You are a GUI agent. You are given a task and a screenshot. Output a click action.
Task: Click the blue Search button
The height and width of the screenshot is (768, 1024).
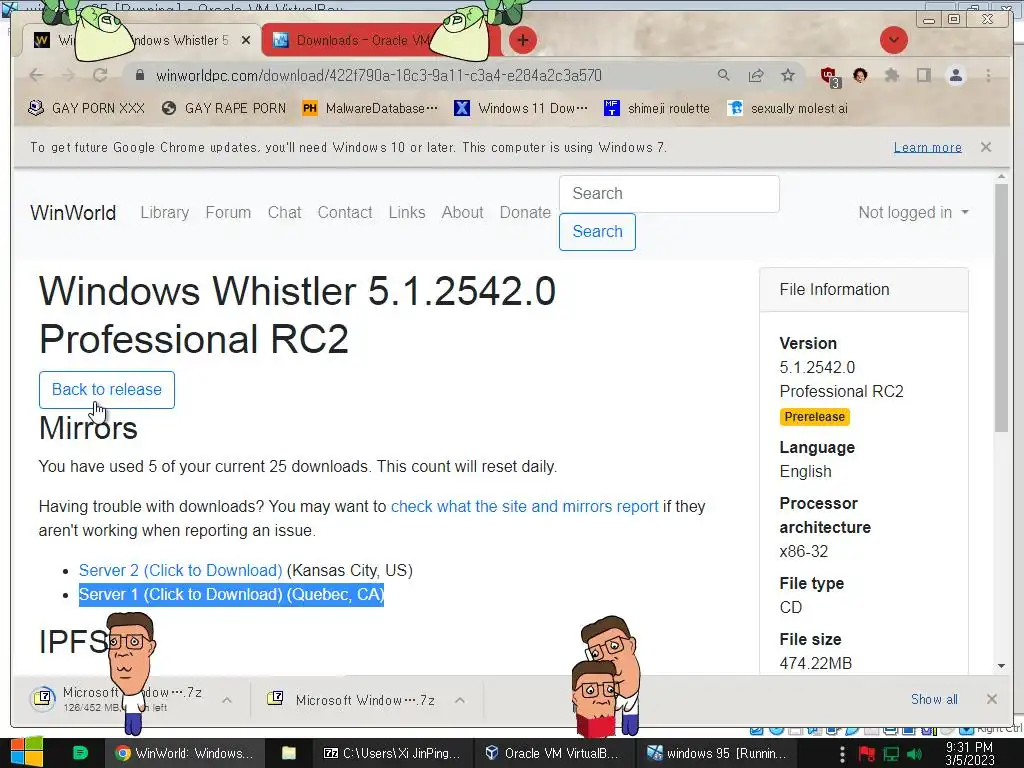coord(597,232)
